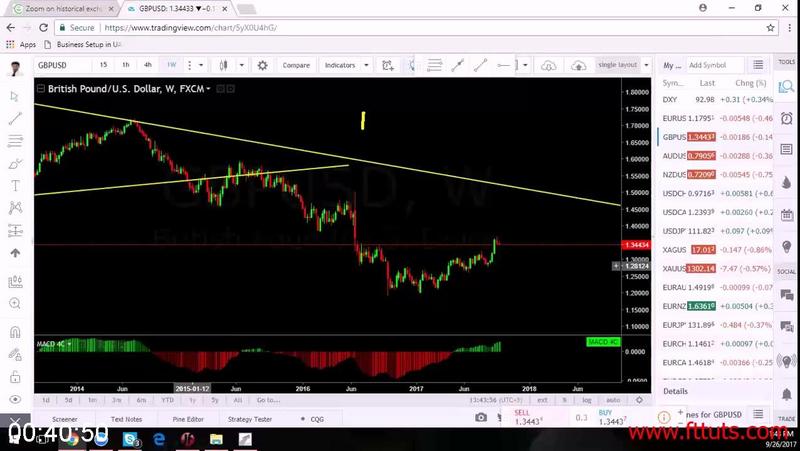Open public chat bubbles icon
800x451 pixels.
pyautogui.click(x=786, y=295)
